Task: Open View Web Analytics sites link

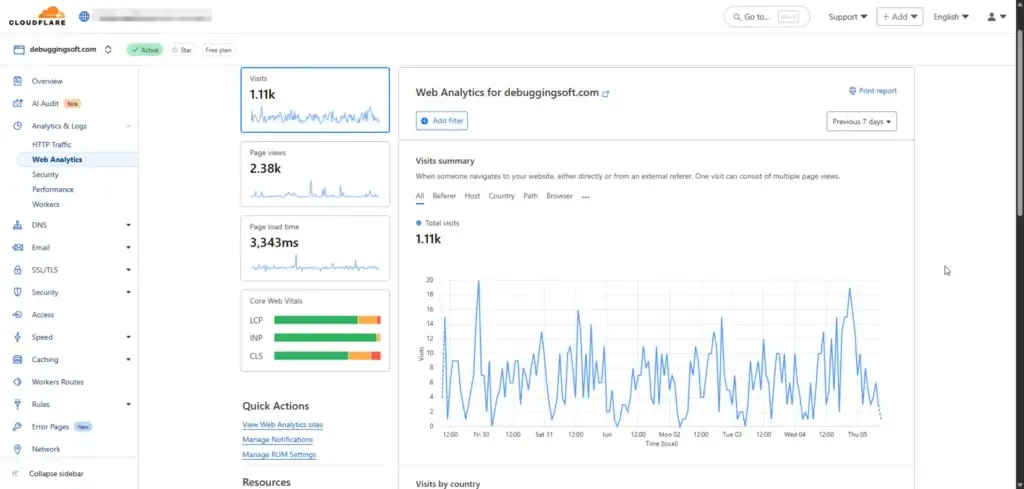Action: pos(283,424)
